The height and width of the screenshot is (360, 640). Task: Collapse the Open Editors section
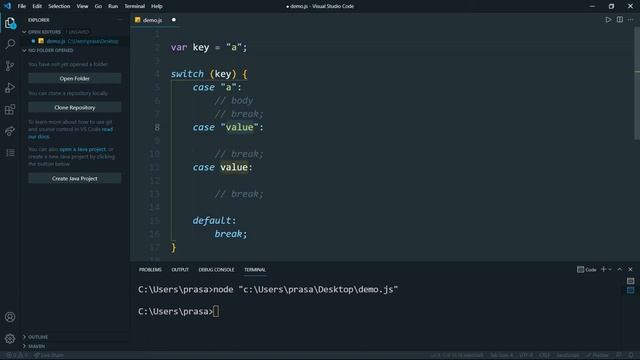click(x=24, y=32)
